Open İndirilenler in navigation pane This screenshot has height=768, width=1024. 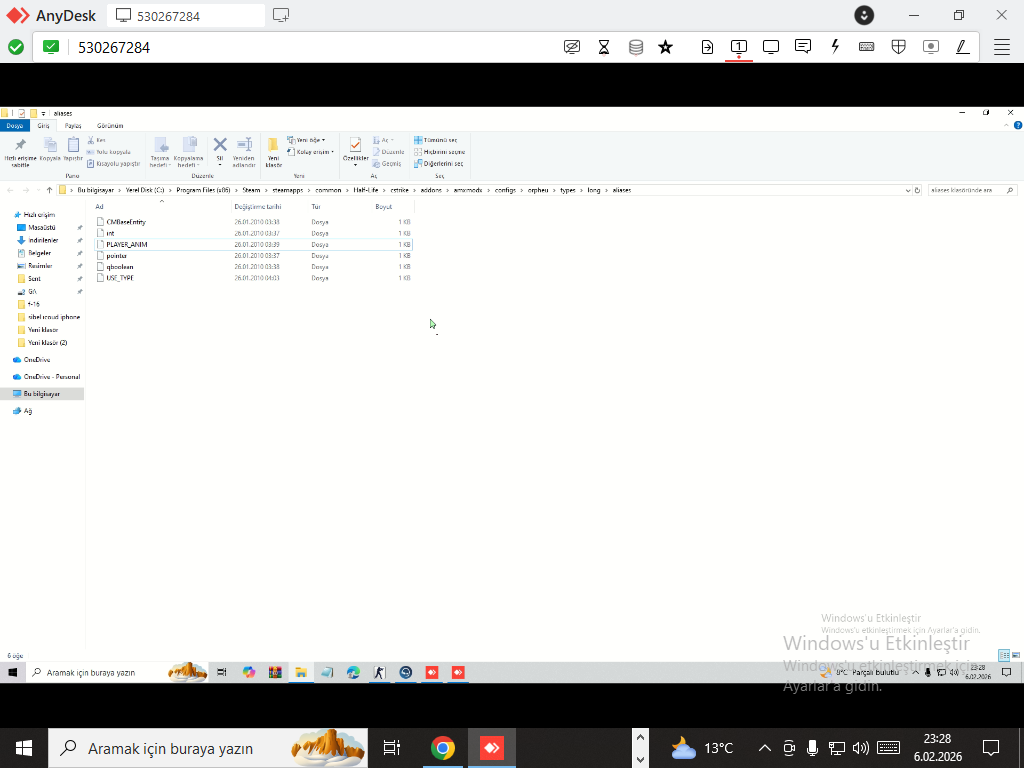[x=43, y=240]
